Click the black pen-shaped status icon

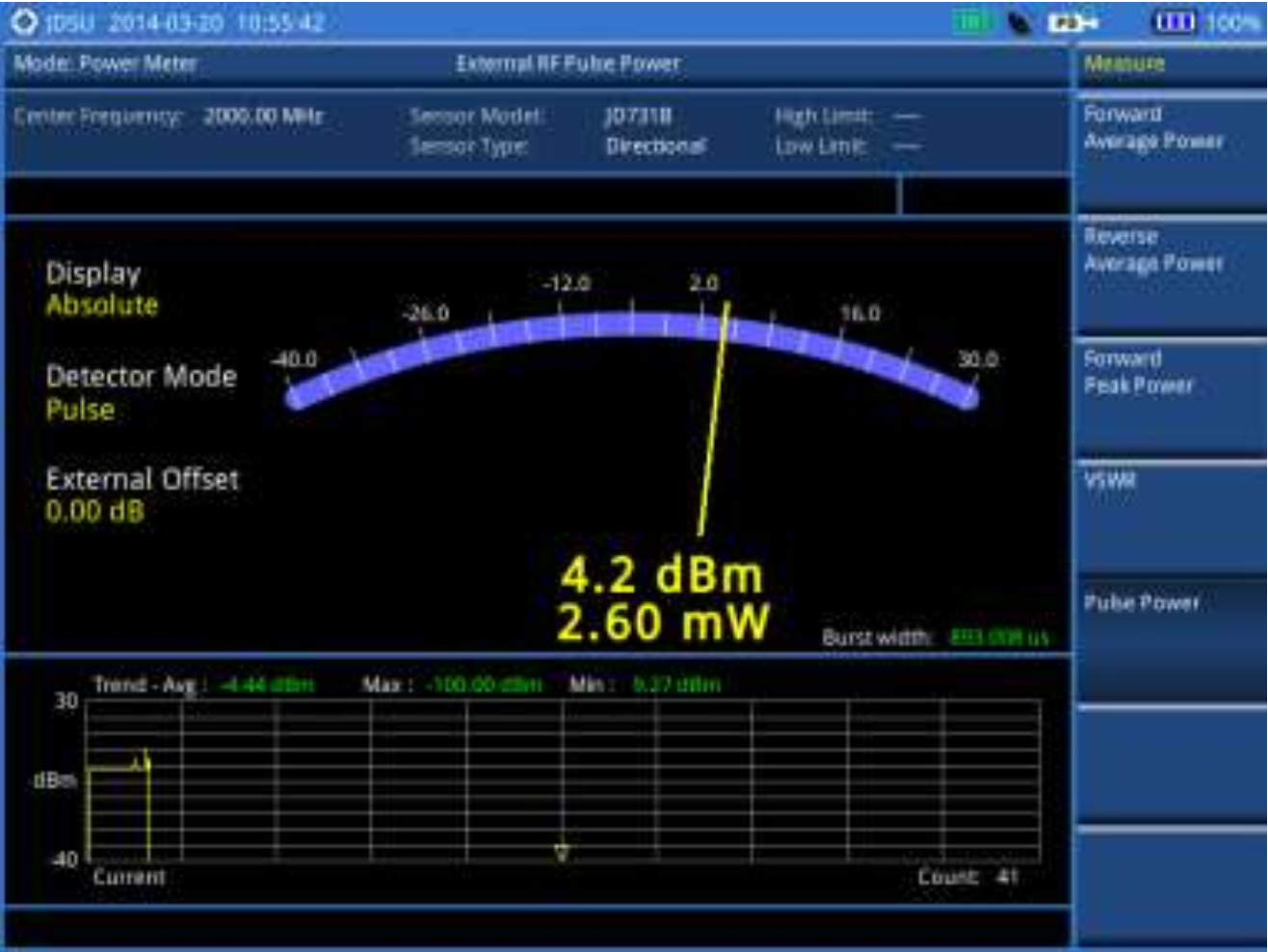pos(1019,23)
